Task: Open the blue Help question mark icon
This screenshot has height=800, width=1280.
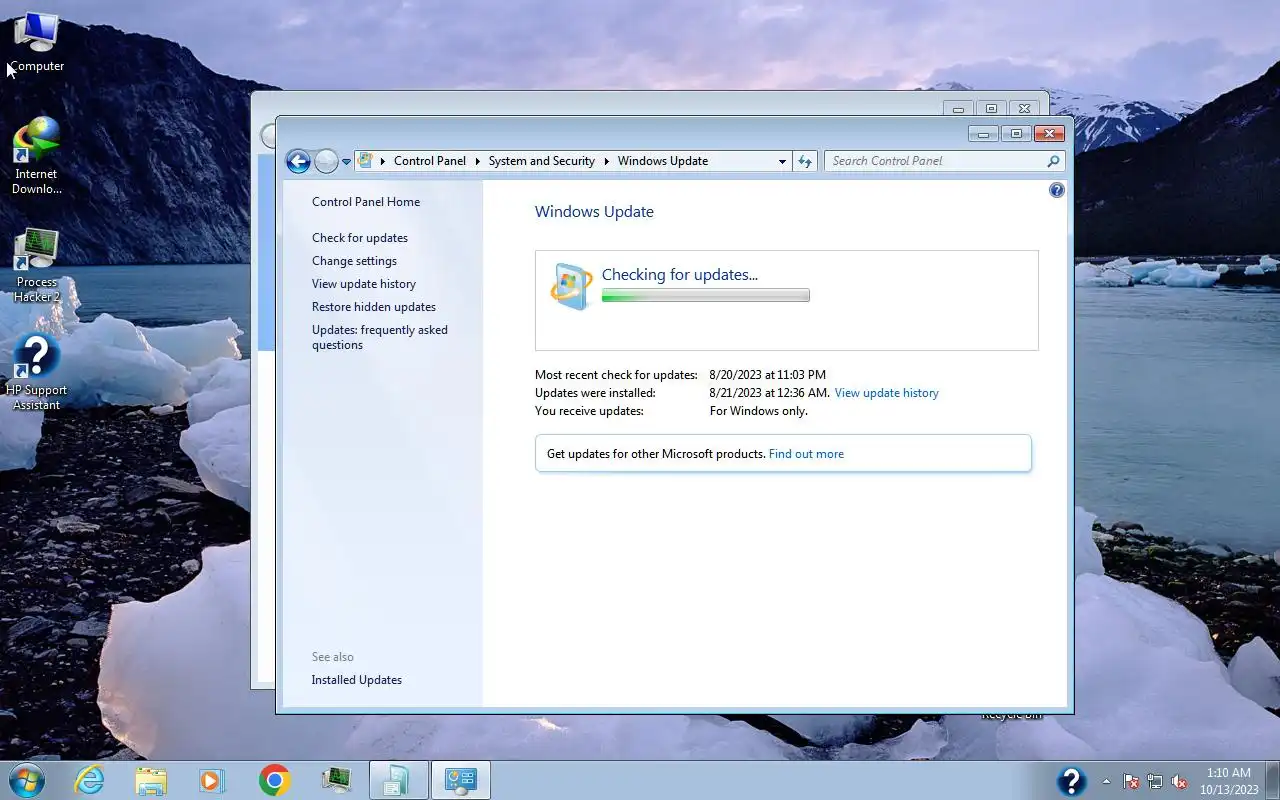Action: point(1057,190)
